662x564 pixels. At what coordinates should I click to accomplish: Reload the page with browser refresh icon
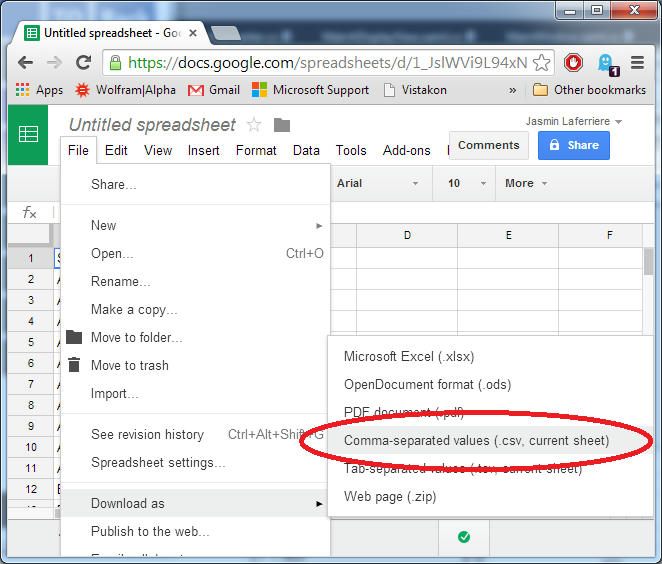tap(84, 62)
